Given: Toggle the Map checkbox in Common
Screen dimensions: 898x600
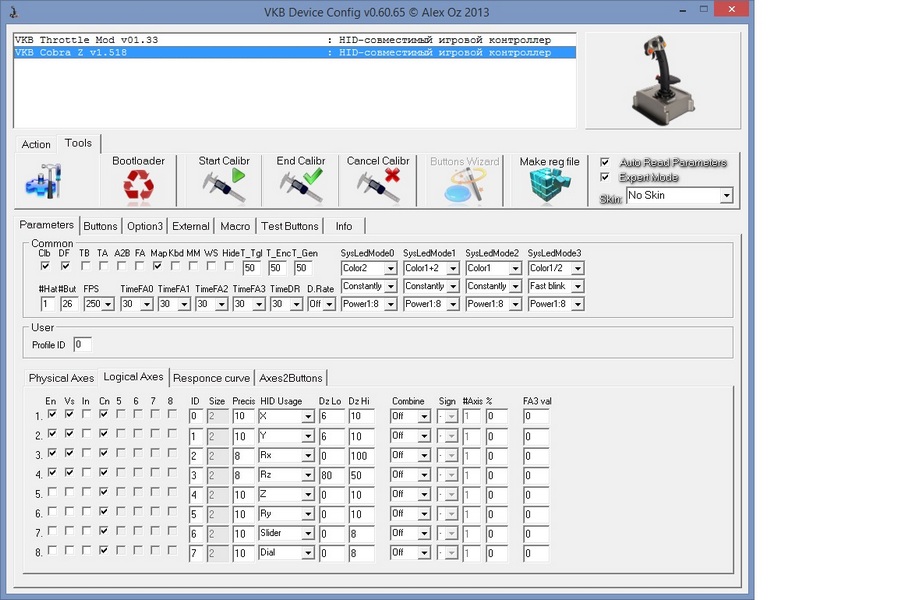Looking at the screenshot, I should click(157, 266).
